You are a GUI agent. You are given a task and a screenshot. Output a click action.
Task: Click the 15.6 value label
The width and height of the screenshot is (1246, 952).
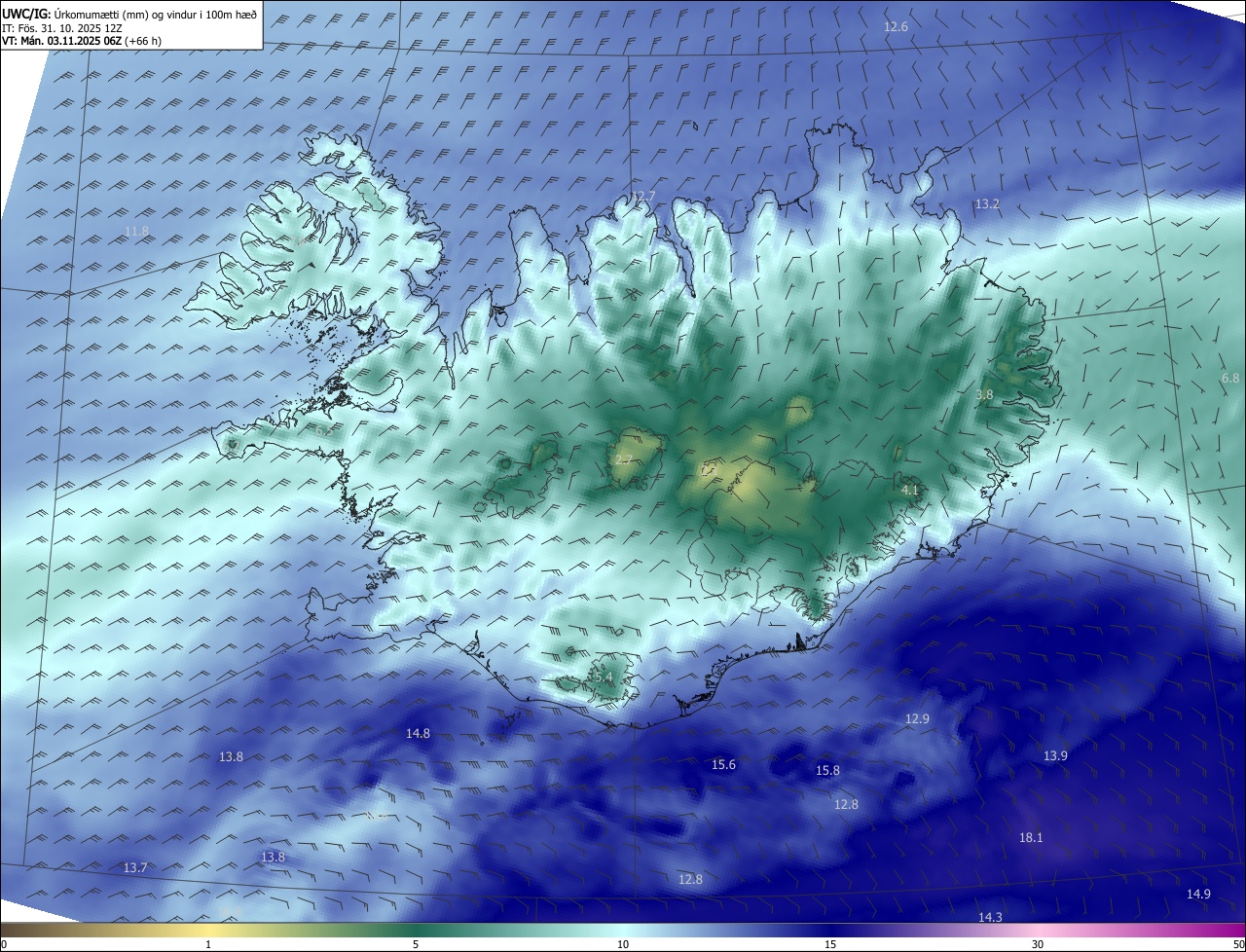point(723,764)
